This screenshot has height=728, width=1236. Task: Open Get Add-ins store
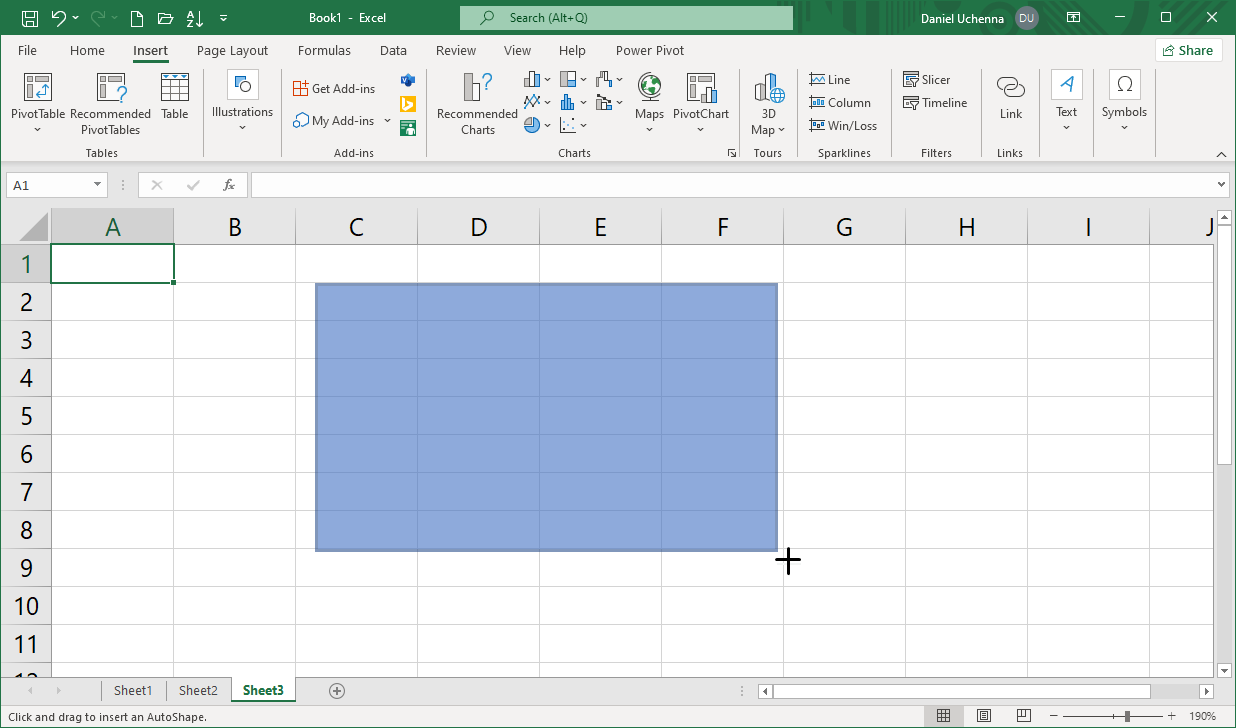[x=334, y=89]
